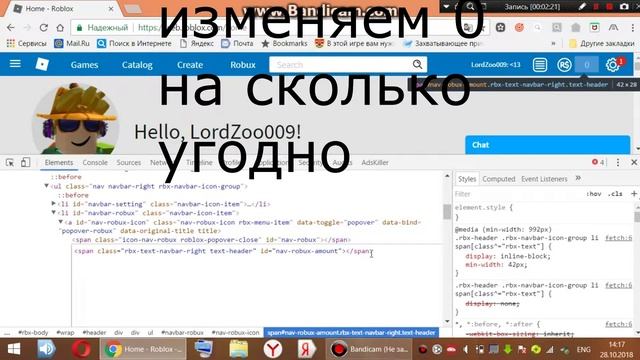Click the search magnifier icon in Roblox navbar
Image resolution: width=640 pixels, height=360 pixels.
(417, 64)
